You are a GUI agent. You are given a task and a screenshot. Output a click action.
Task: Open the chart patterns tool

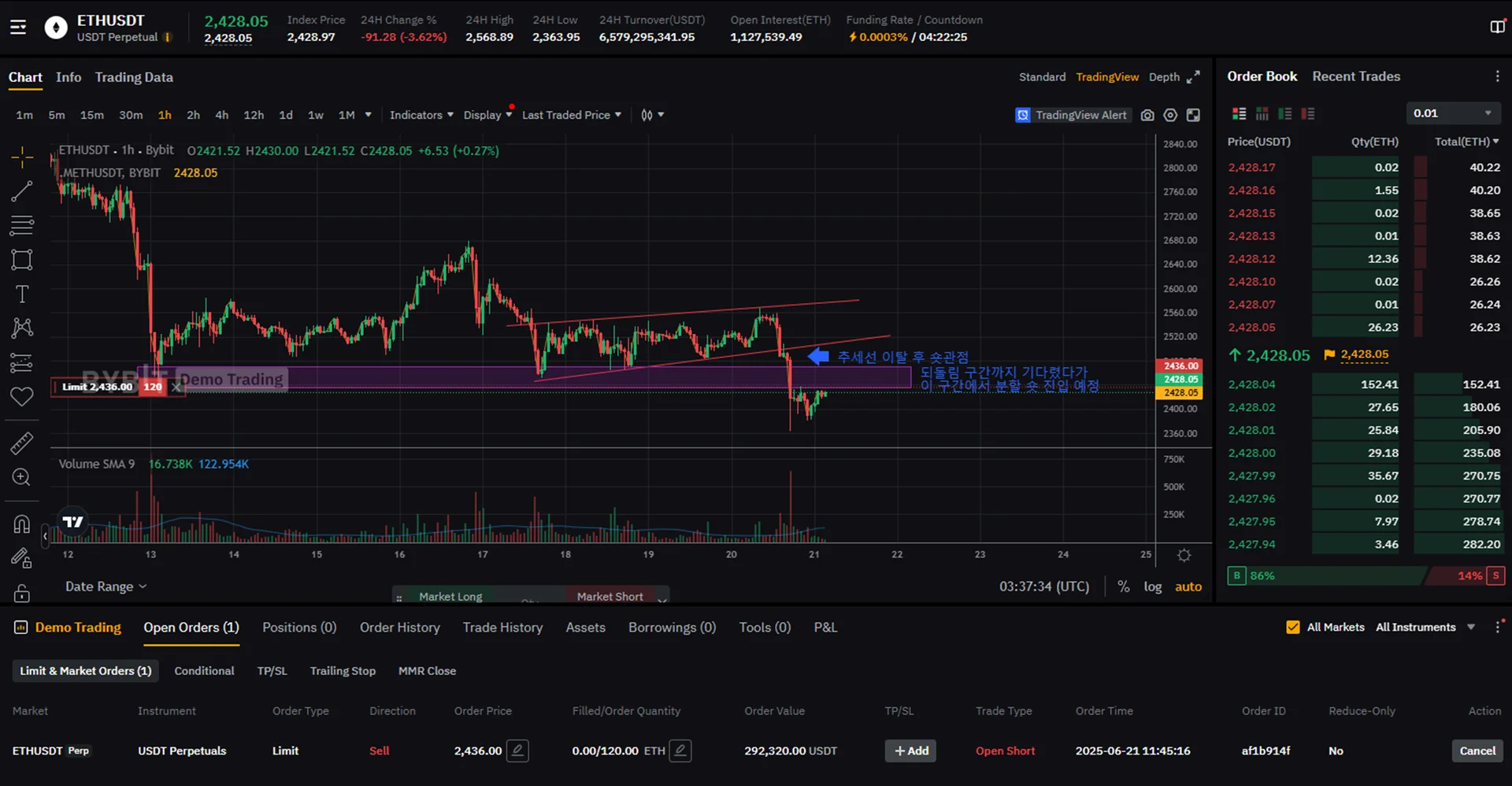pyautogui.click(x=22, y=328)
